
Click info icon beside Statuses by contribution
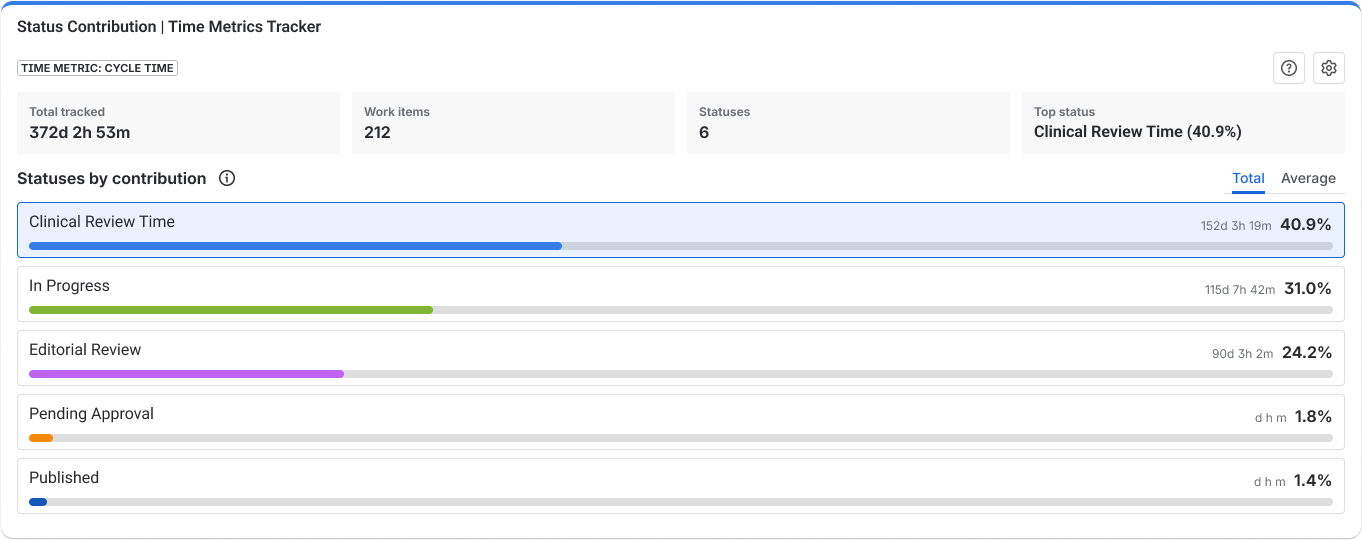227,178
